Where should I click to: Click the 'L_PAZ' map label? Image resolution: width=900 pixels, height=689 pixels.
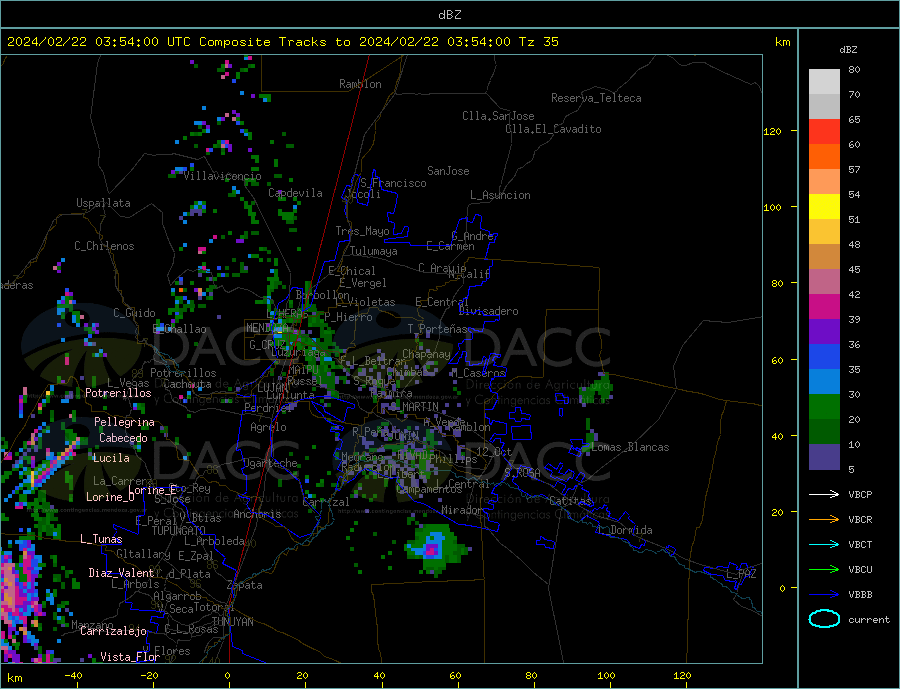(741, 574)
